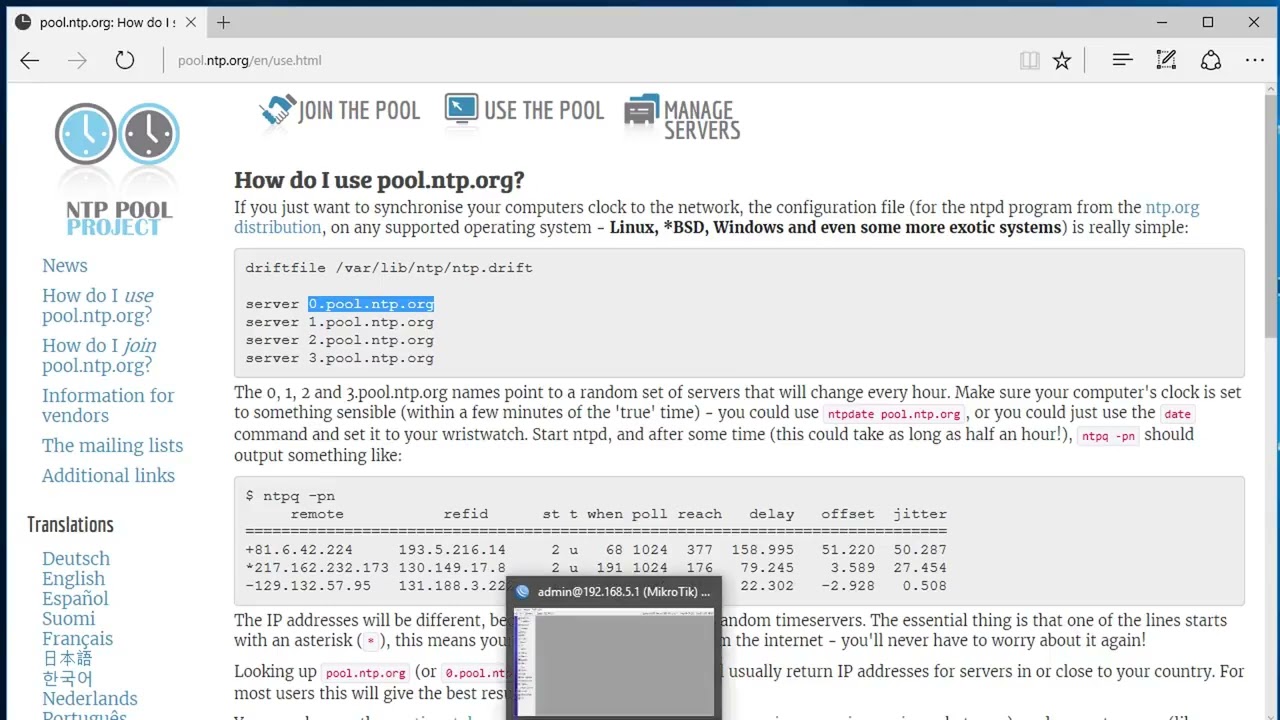Open Additional links in sidebar

(x=108, y=476)
